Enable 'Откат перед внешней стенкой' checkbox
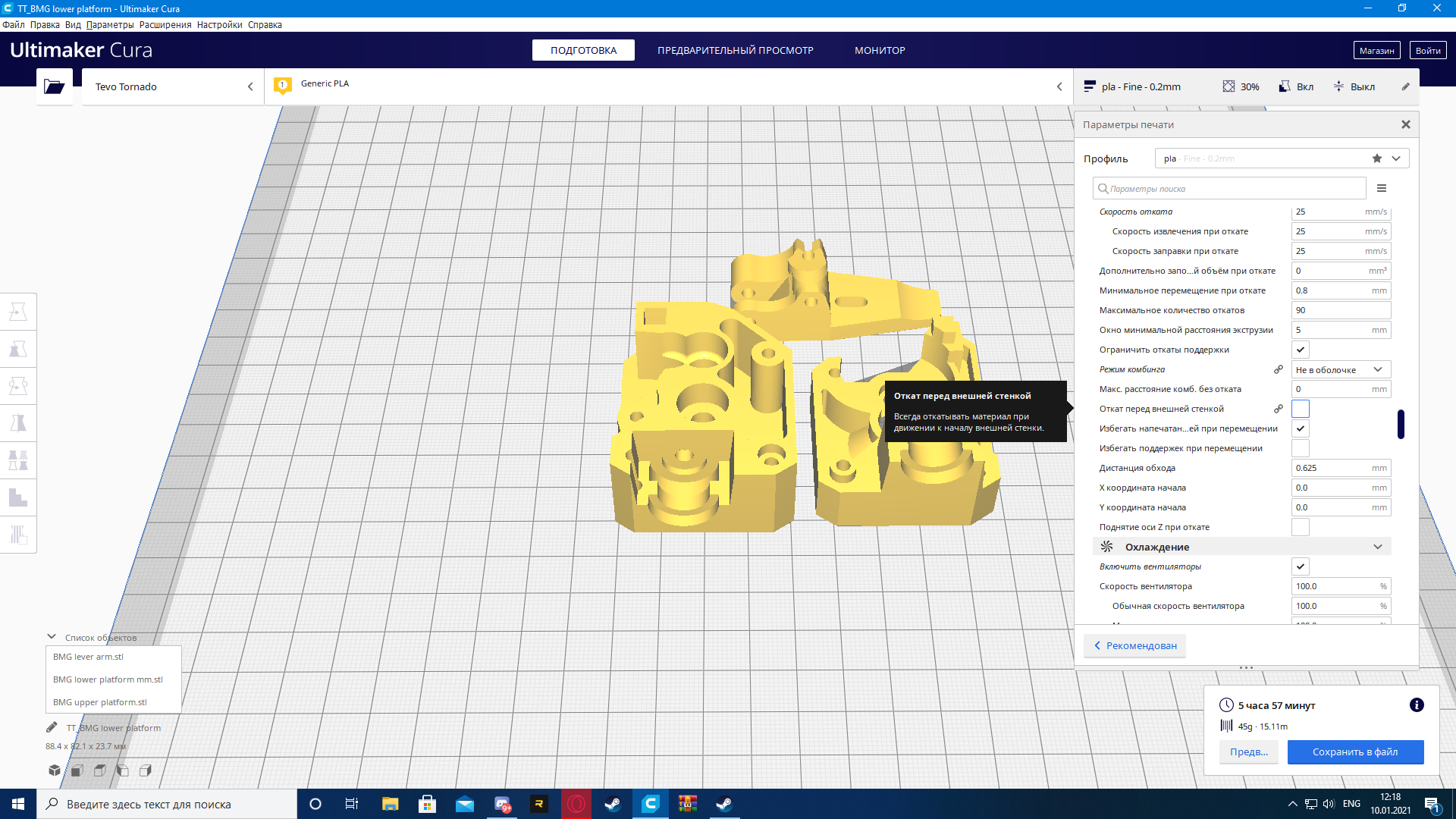The image size is (1456, 819). pyautogui.click(x=1300, y=409)
